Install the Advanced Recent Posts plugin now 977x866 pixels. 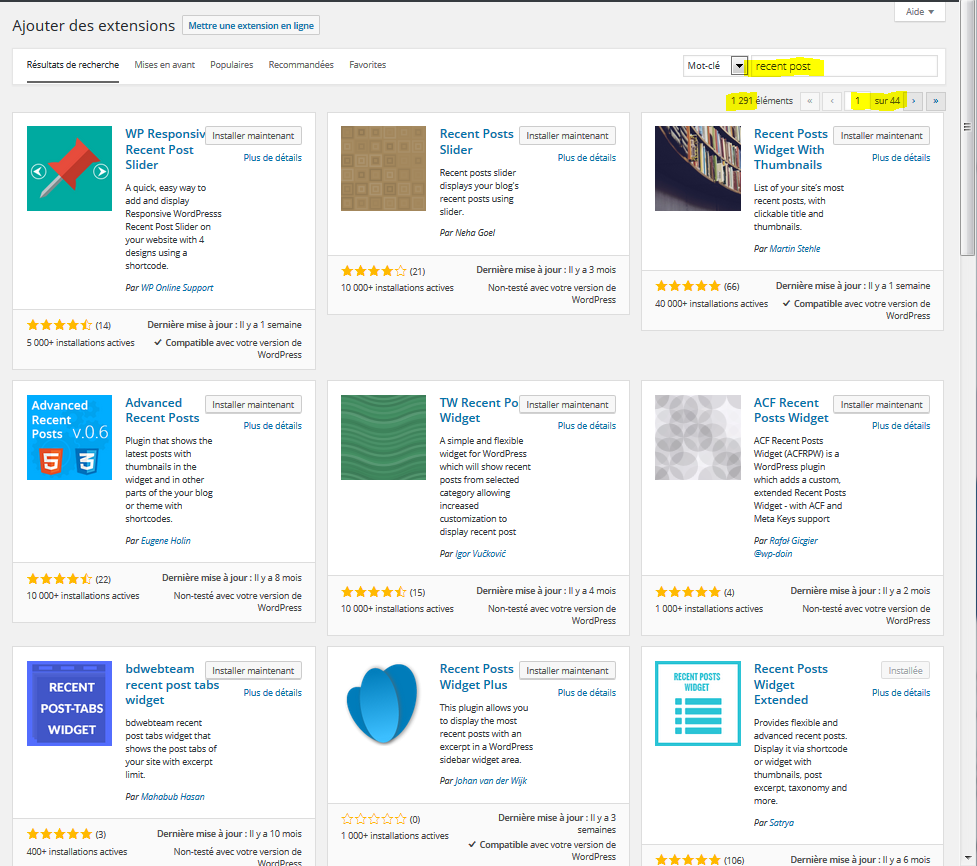pyautogui.click(x=253, y=405)
